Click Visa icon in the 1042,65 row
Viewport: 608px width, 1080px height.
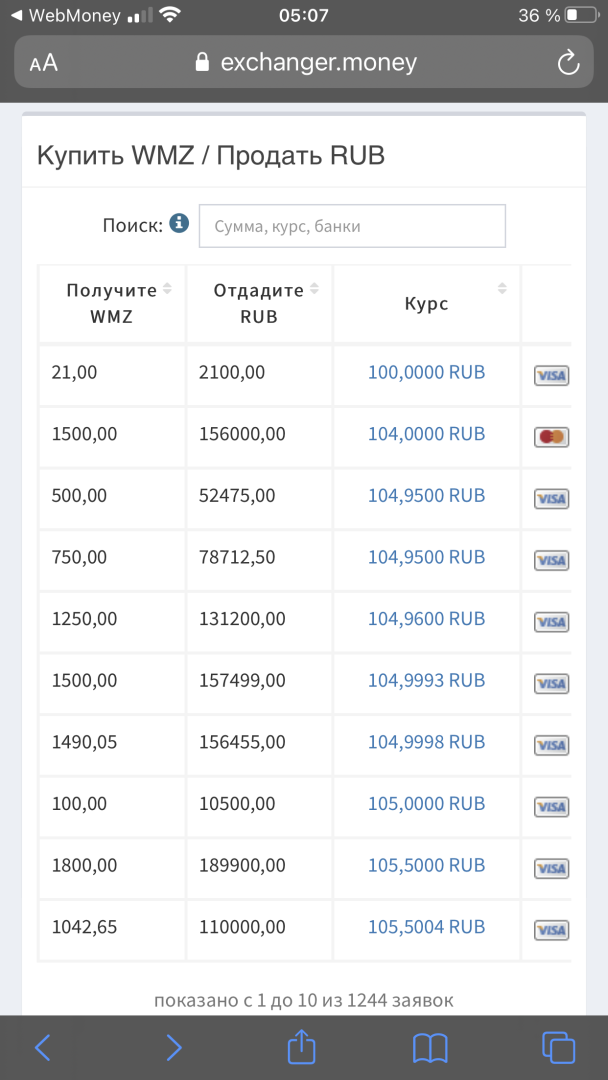tap(552, 930)
